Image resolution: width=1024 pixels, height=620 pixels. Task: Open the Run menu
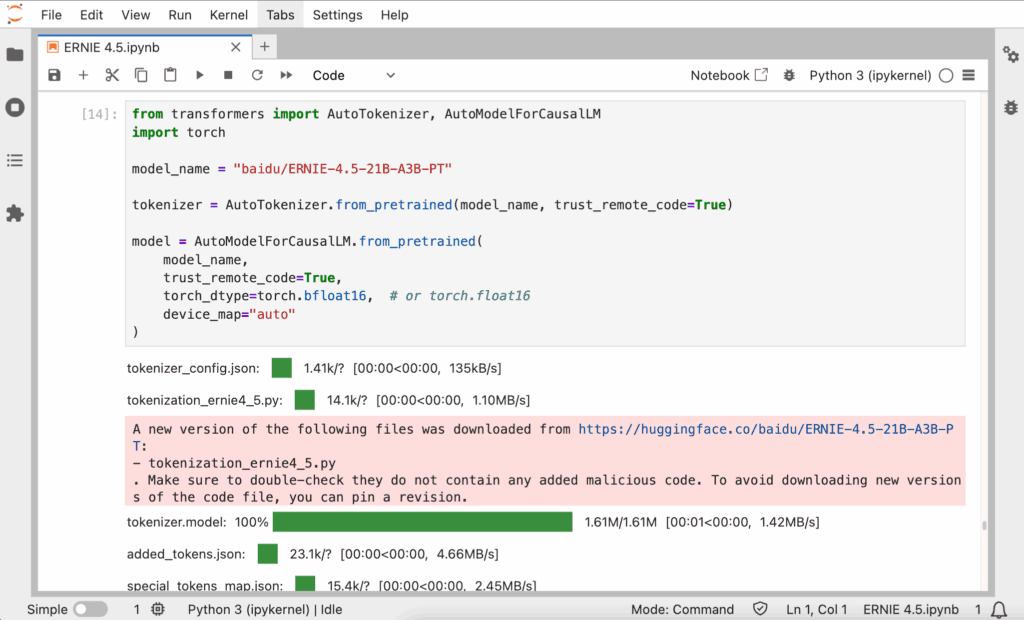pos(180,14)
